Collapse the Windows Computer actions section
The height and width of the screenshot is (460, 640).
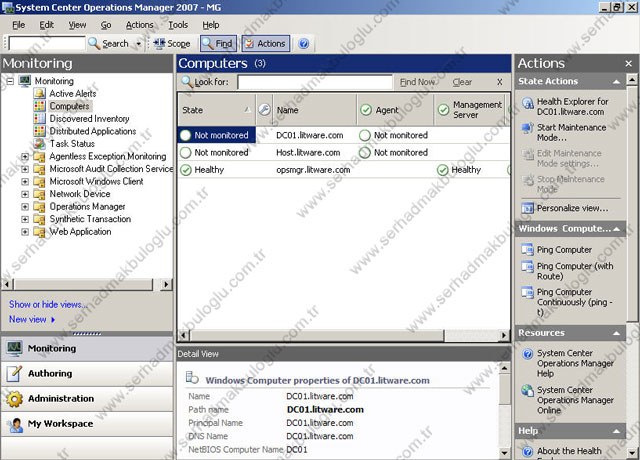[616, 229]
